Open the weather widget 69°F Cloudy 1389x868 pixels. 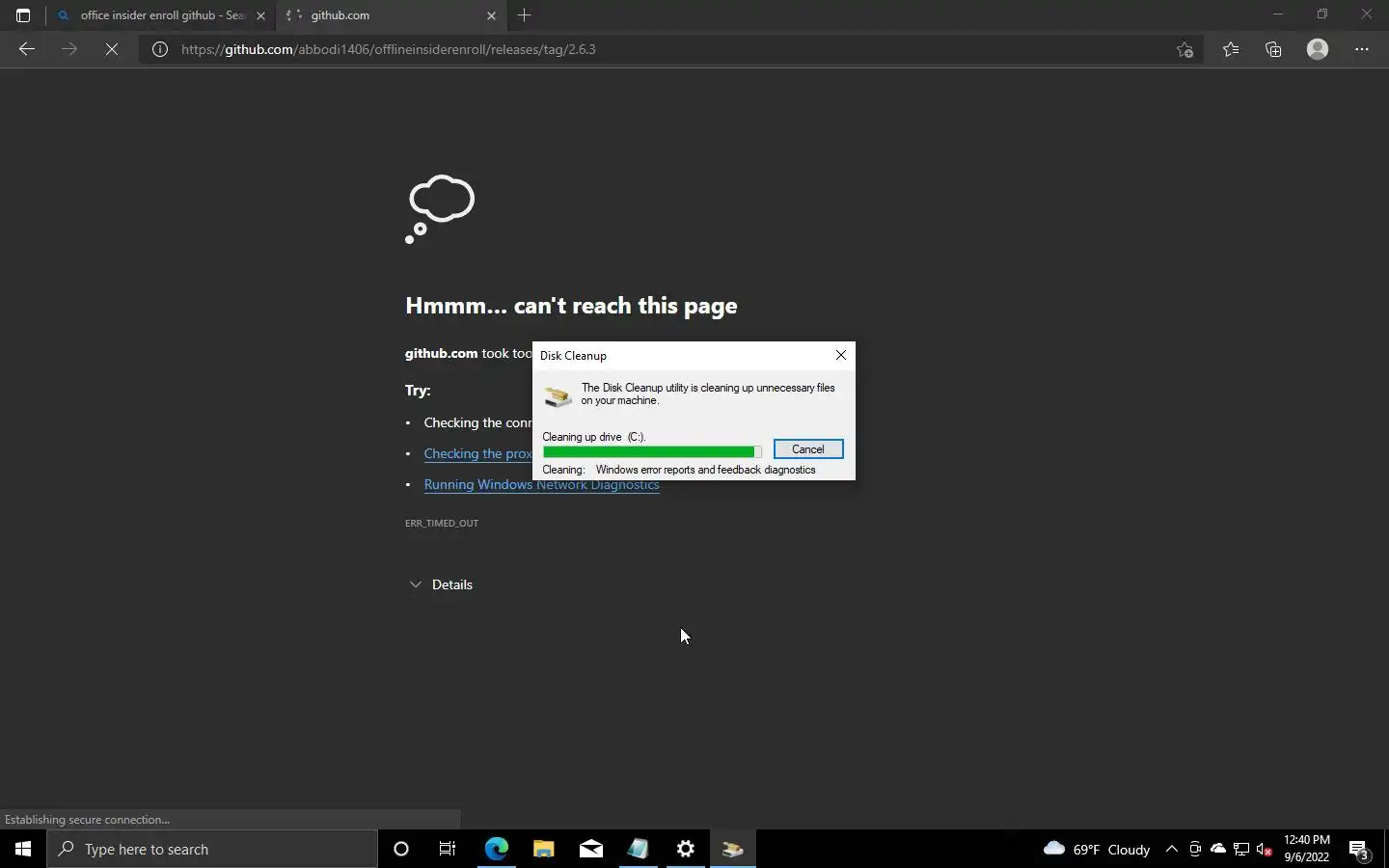click(x=1097, y=849)
